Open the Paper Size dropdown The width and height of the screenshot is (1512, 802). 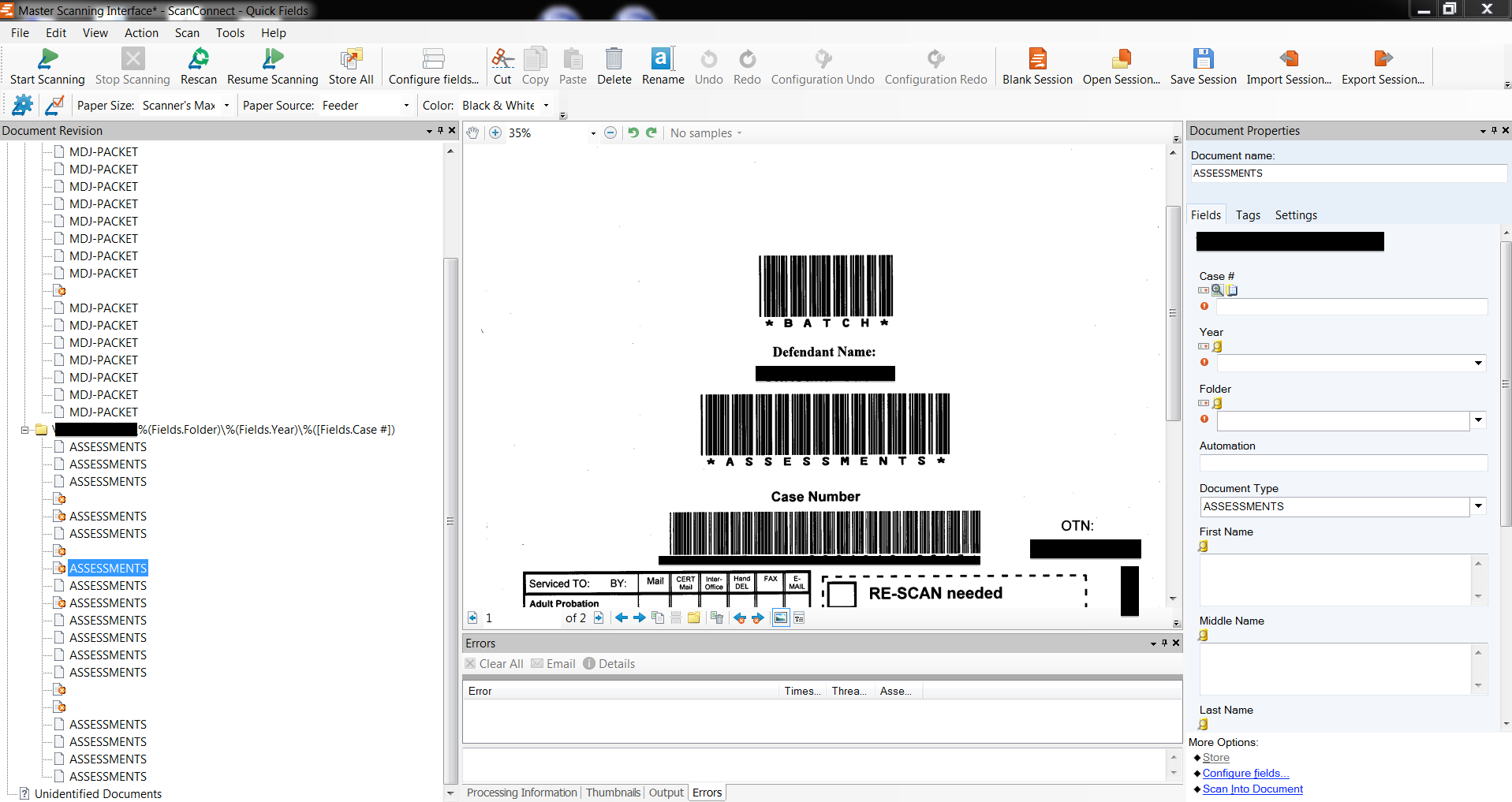(x=226, y=105)
